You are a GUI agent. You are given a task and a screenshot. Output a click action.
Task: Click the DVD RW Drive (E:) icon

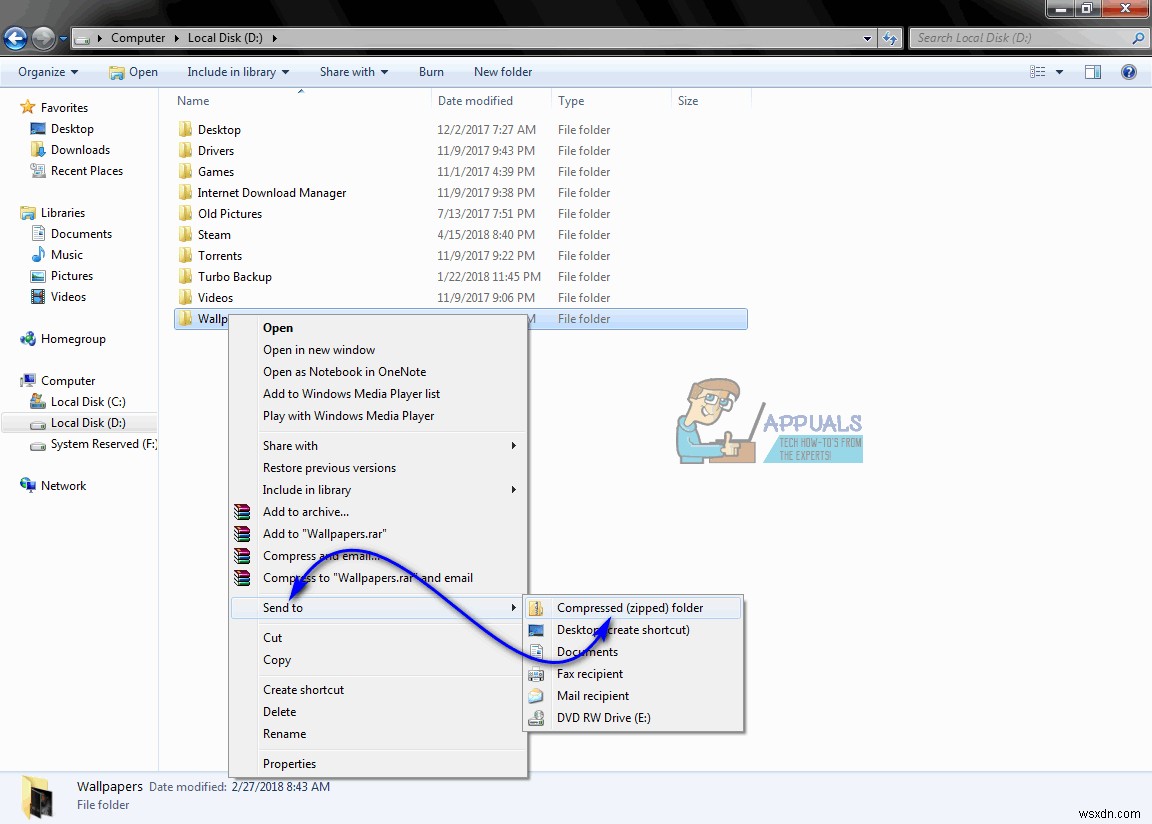(537, 718)
